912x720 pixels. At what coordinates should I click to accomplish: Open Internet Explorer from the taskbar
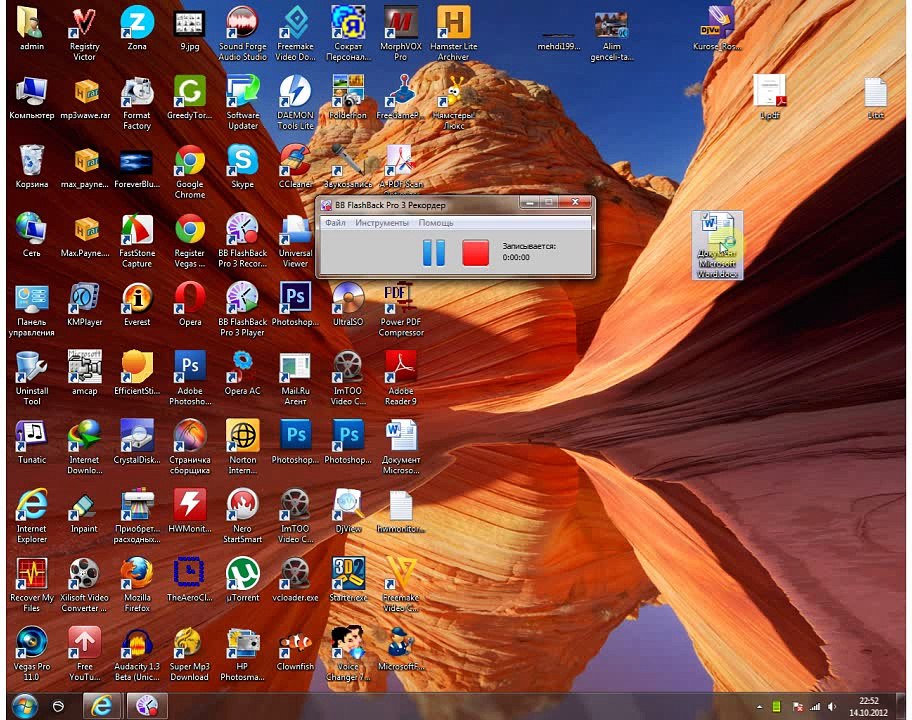101,706
